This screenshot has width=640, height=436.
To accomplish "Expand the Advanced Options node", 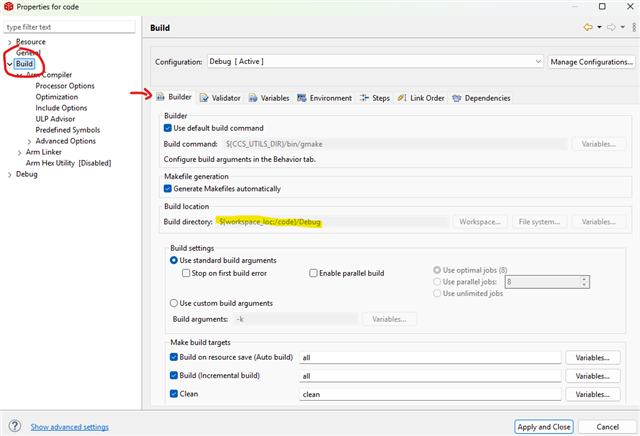I will tap(29, 141).
